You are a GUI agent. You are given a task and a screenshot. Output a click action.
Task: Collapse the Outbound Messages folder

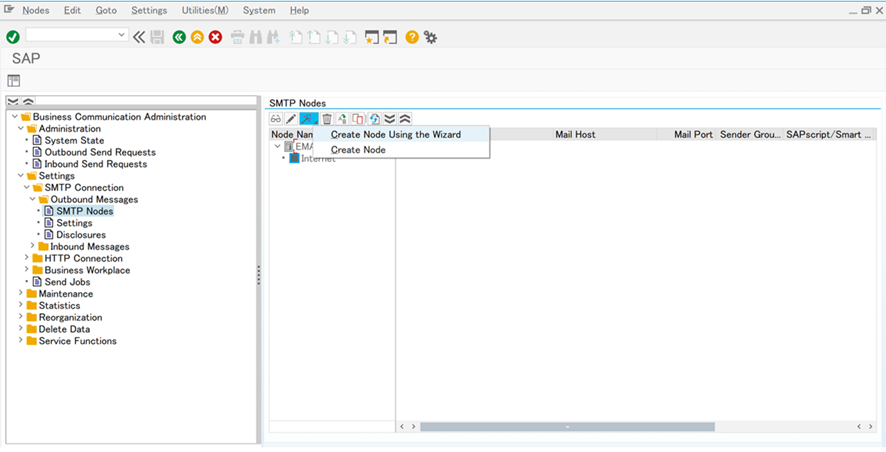tap(33, 199)
